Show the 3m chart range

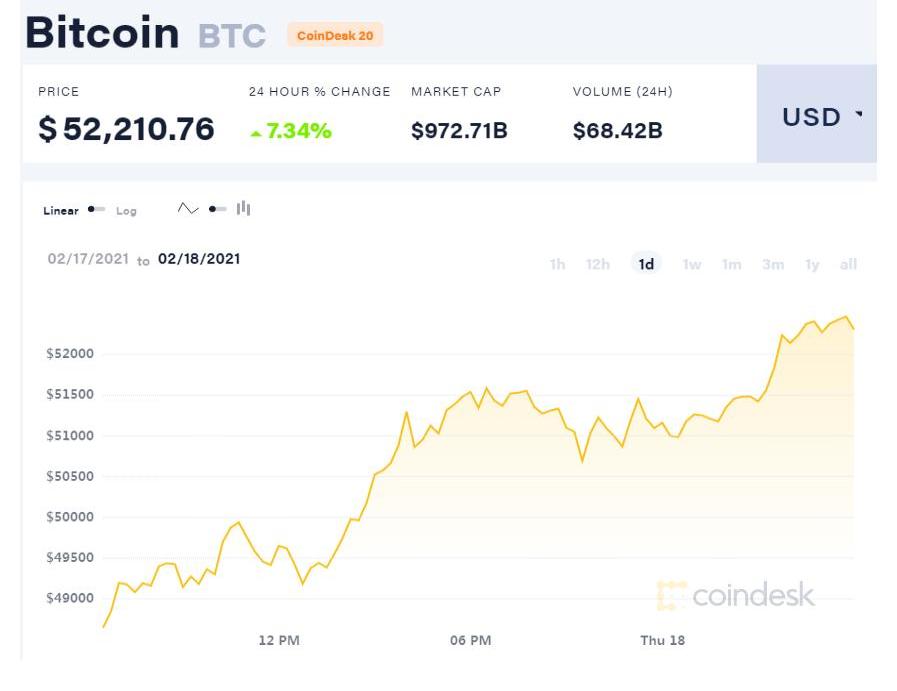tap(773, 264)
